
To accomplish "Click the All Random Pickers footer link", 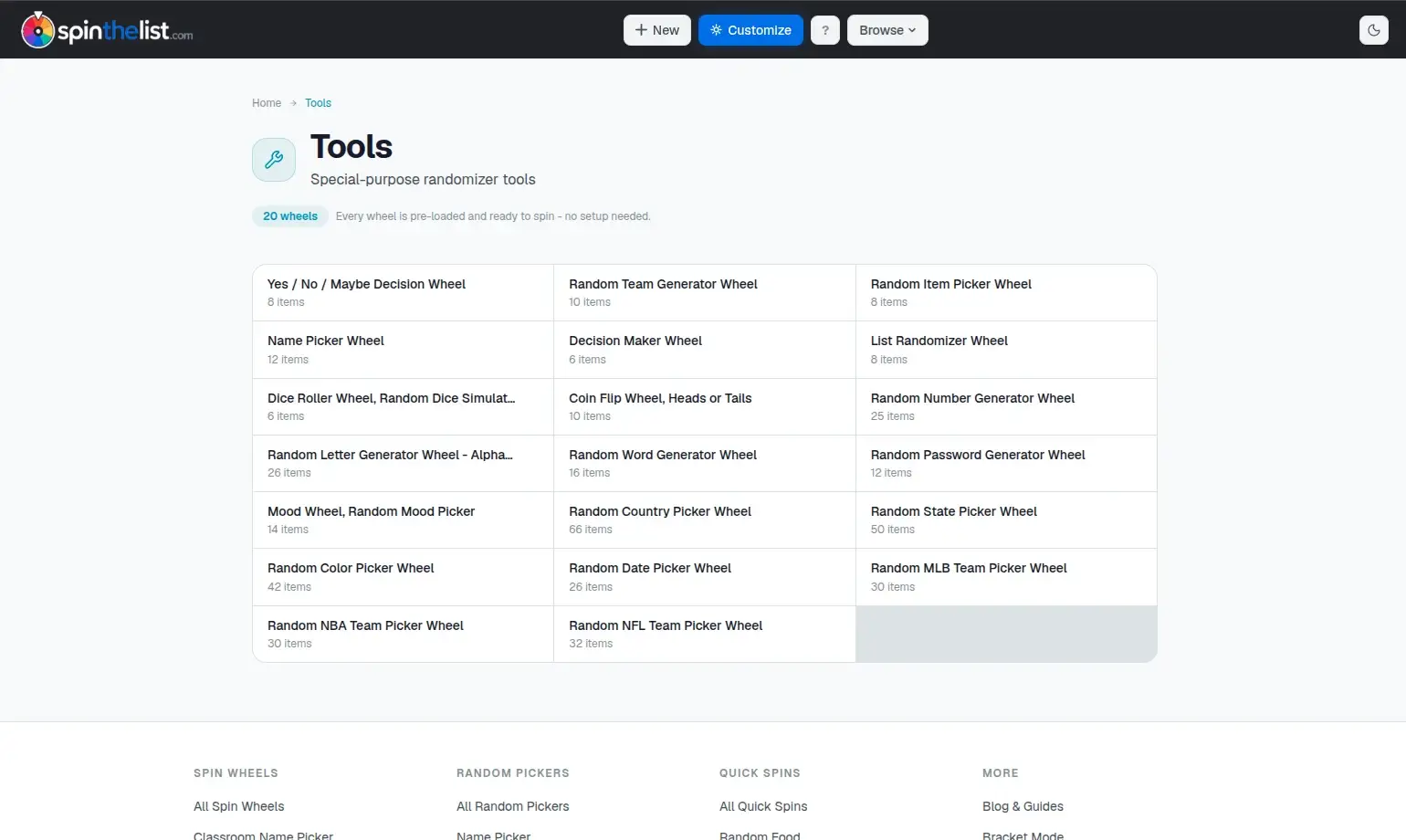I will pos(513,806).
